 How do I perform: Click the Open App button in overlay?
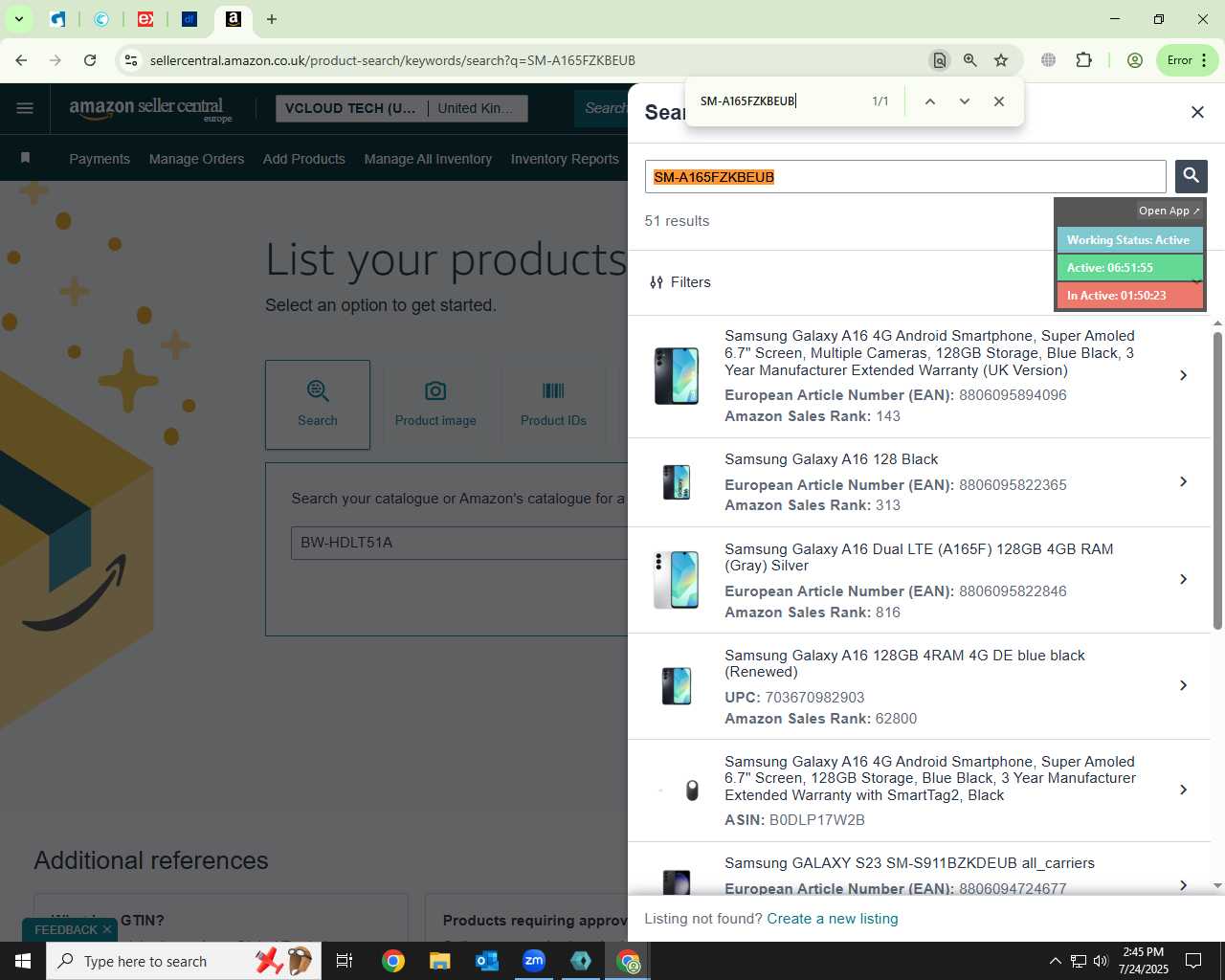(1169, 211)
